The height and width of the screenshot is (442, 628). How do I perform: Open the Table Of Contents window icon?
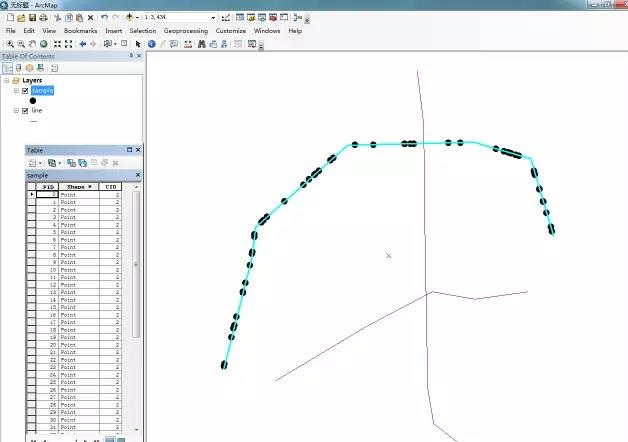(x=240, y=17)
